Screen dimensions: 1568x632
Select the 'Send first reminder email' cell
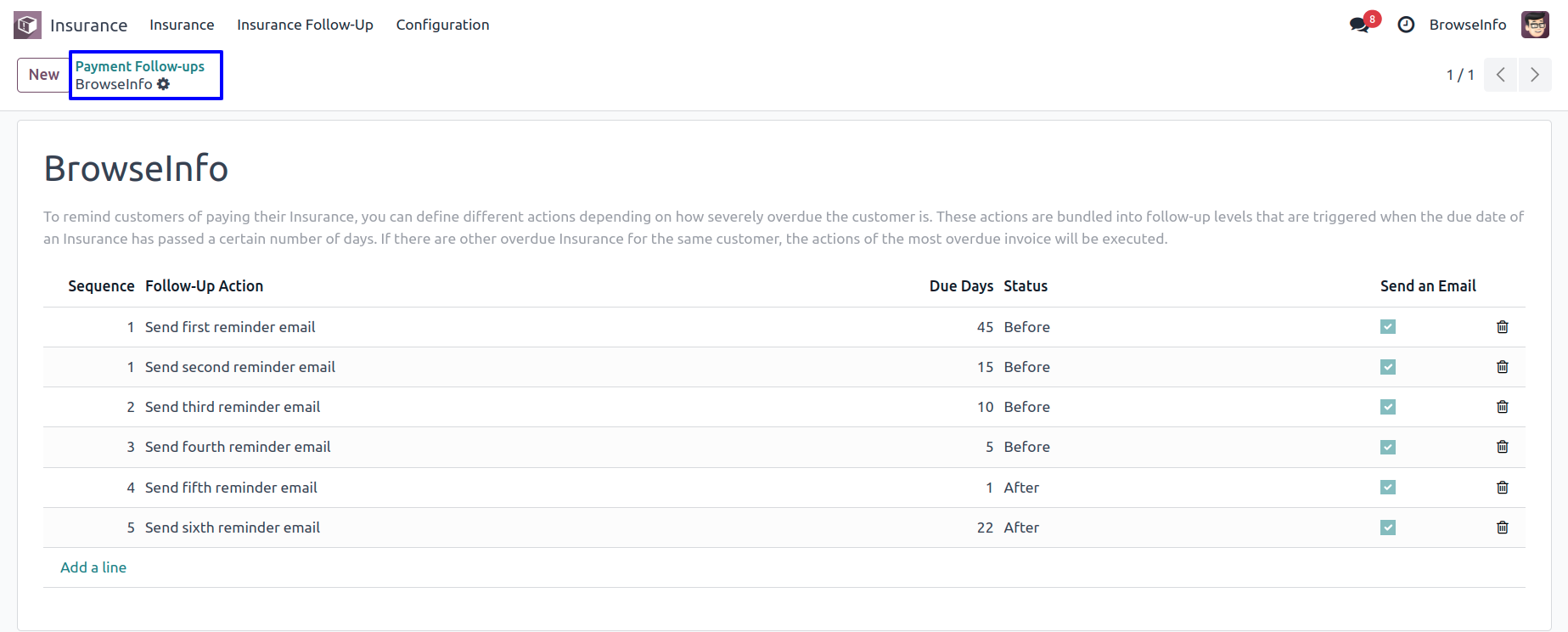coord(230,327)
